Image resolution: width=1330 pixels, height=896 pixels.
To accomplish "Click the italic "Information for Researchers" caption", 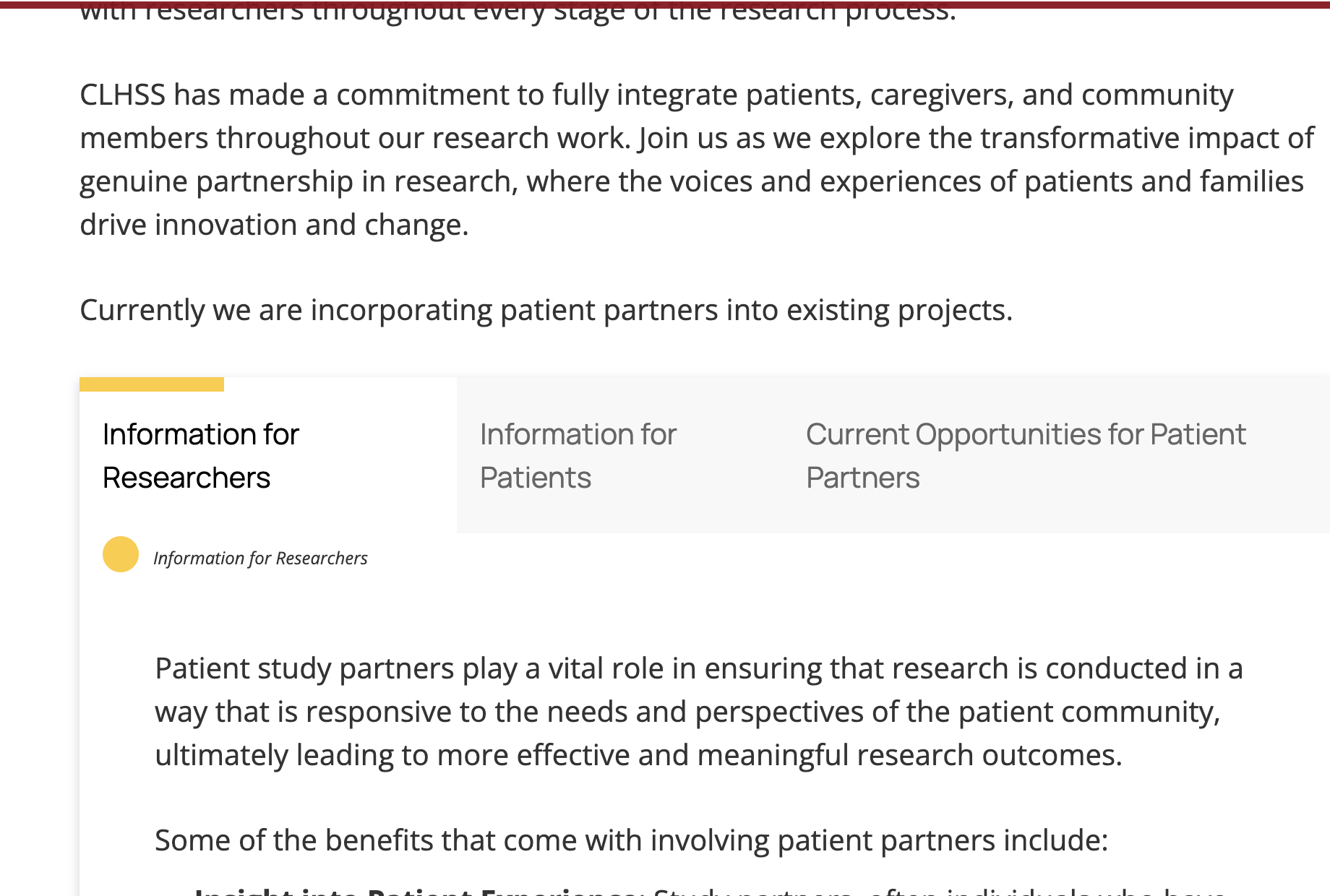I will pyautogui.click(x=260, y=559).
